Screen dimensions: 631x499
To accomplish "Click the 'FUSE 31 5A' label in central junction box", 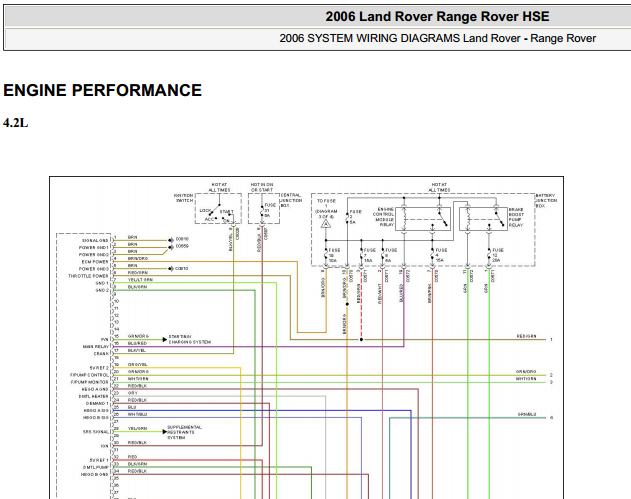I will coord(270,210).
